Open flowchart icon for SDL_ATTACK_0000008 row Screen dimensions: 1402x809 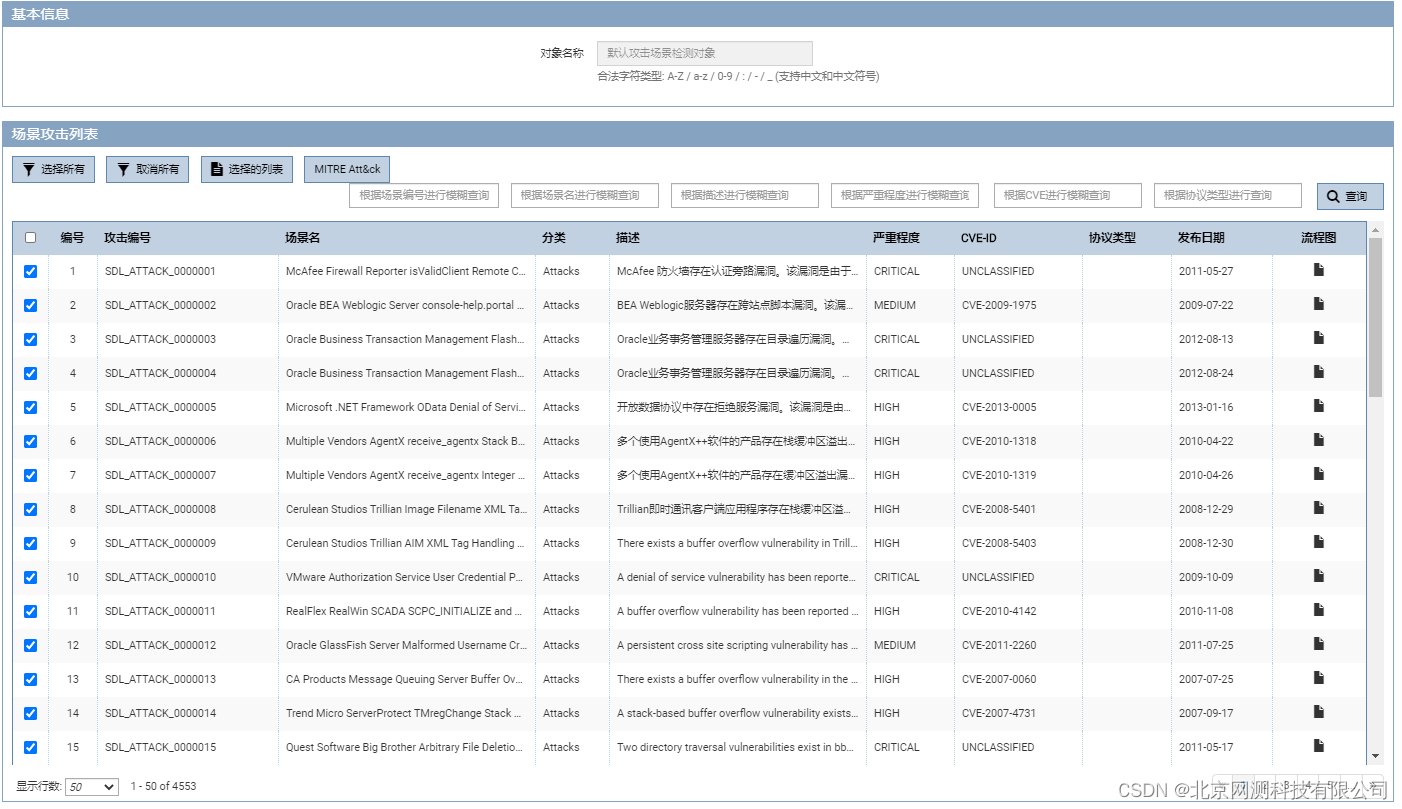click(1319, 508)
